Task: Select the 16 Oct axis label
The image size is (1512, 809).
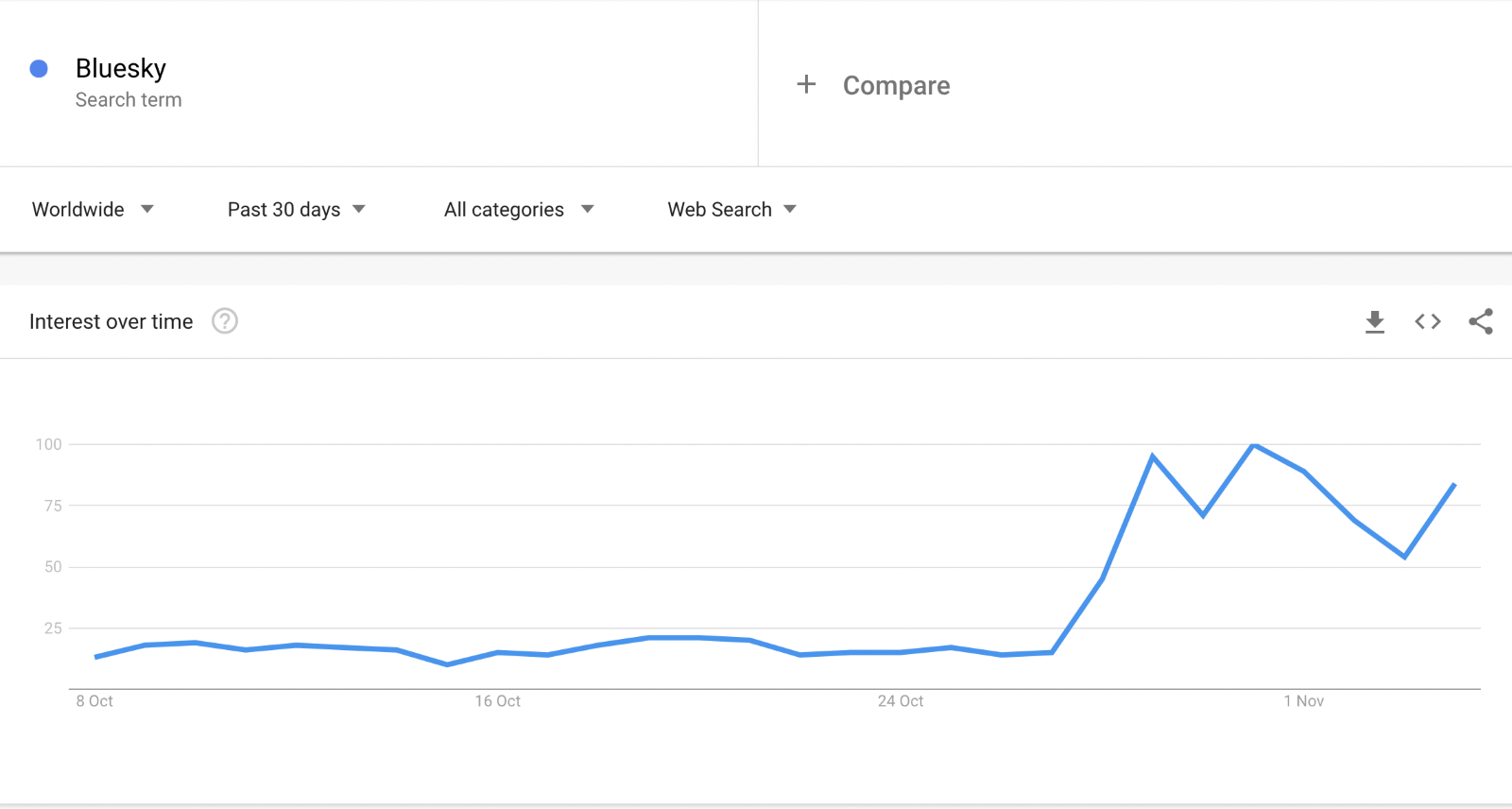Action: pos(498,701)
